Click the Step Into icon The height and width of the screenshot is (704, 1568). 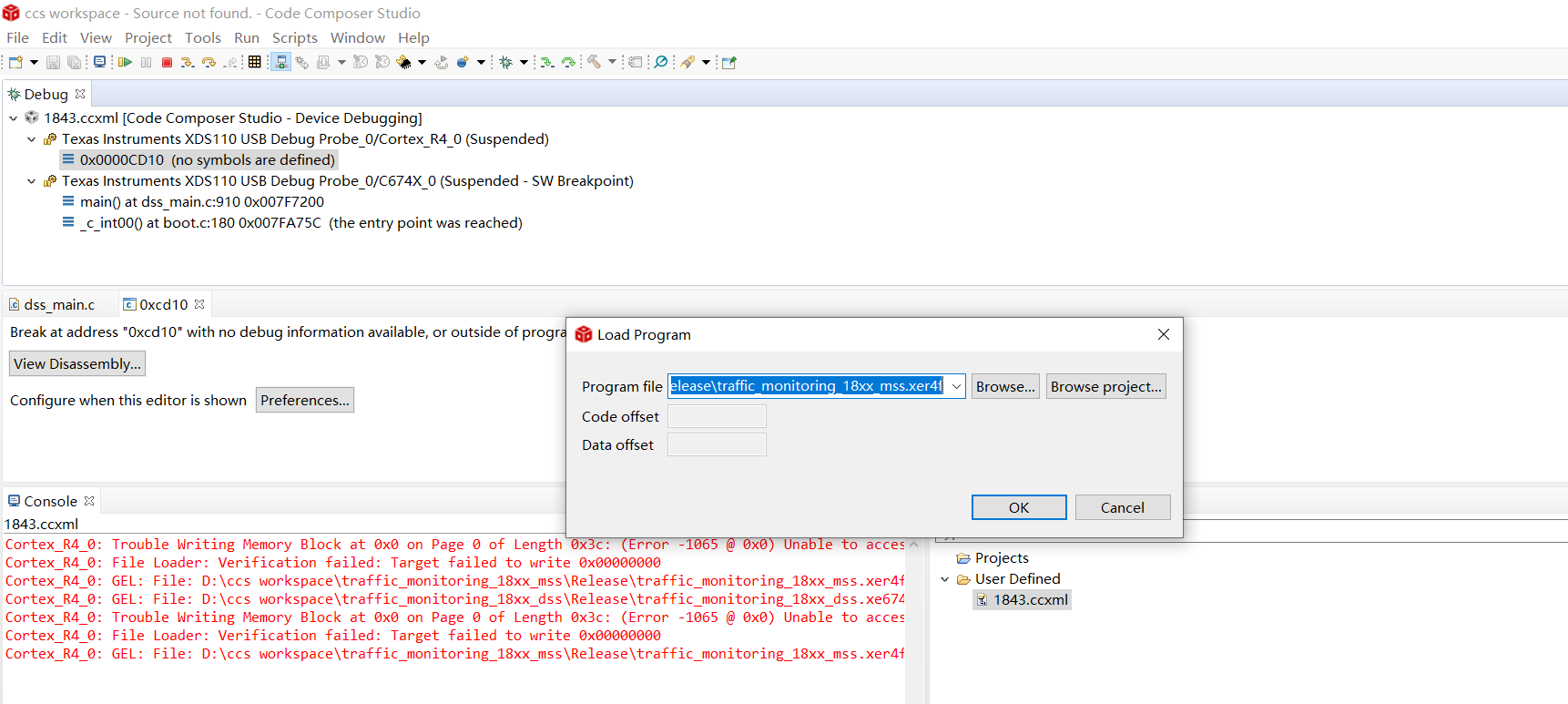click(188, 62)
